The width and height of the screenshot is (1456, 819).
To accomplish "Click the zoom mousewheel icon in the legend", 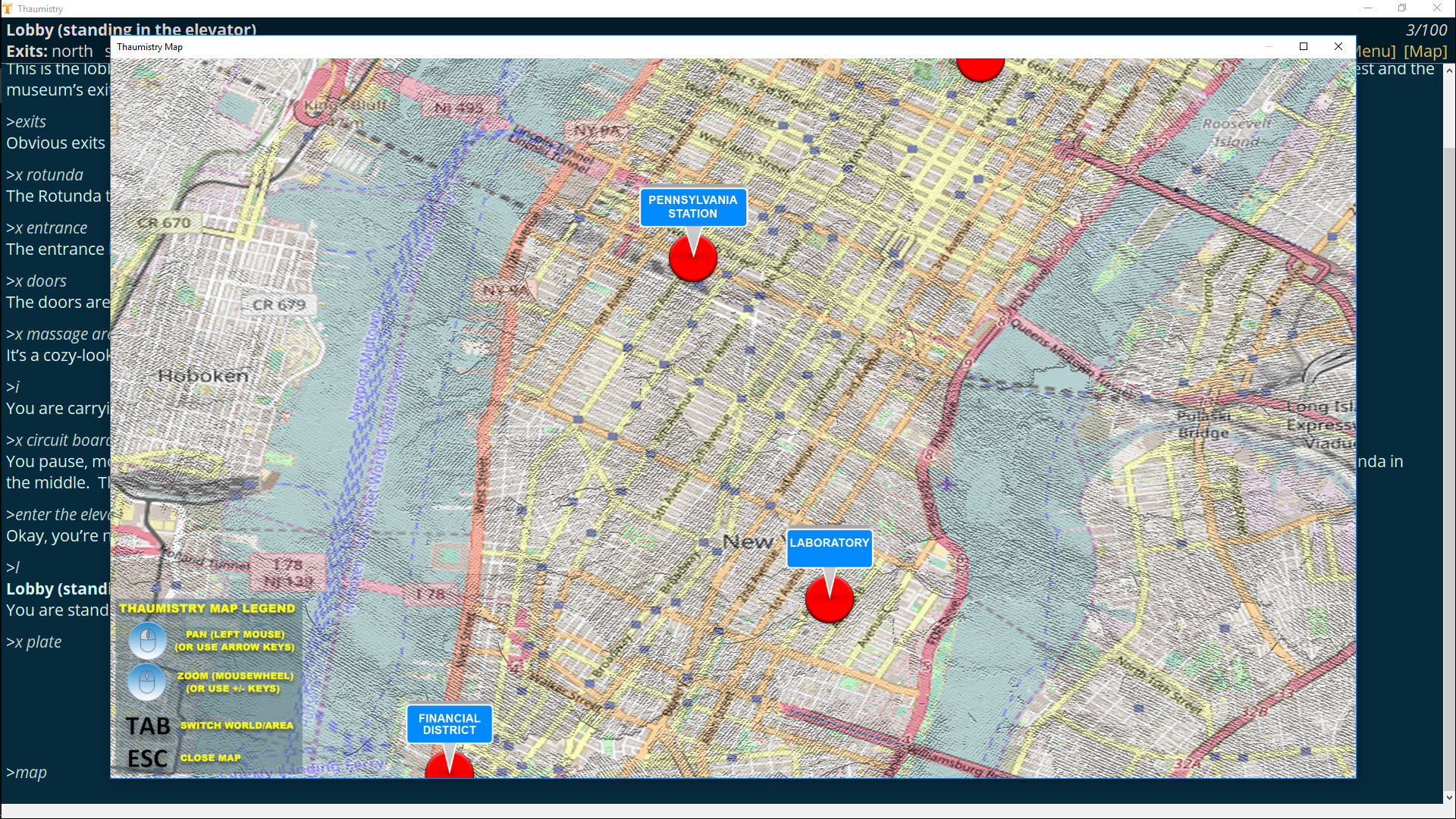I will point(148,681).
